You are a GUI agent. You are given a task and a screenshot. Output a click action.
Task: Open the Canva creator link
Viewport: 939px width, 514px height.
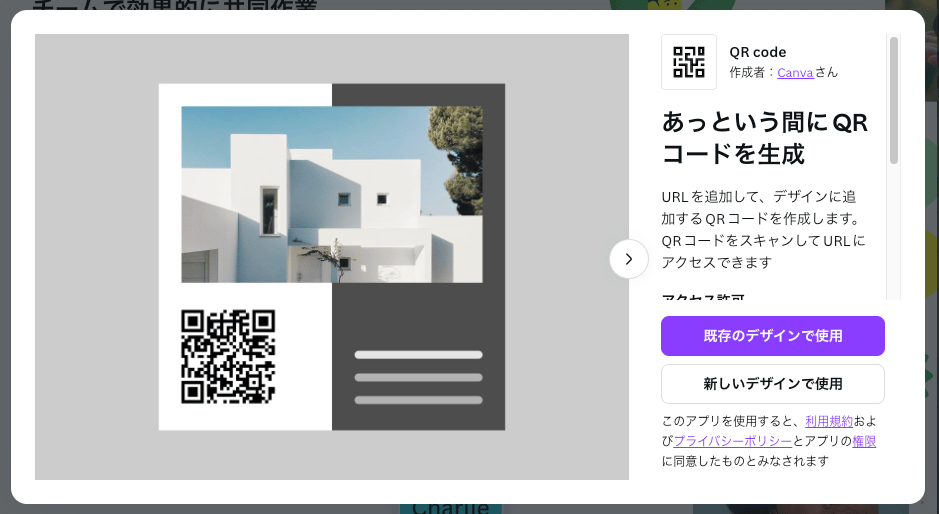tap(795, 72)
